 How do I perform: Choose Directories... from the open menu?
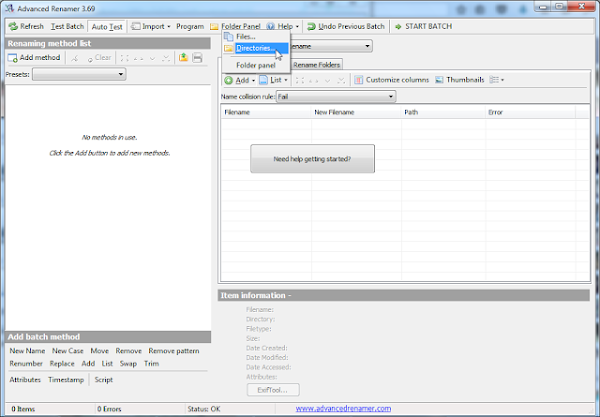coord(256,48)
